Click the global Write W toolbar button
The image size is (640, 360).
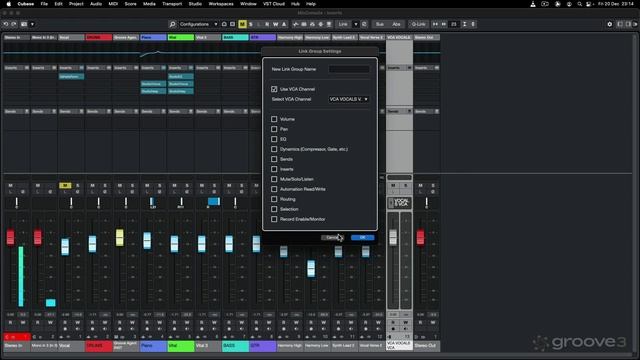276,24
